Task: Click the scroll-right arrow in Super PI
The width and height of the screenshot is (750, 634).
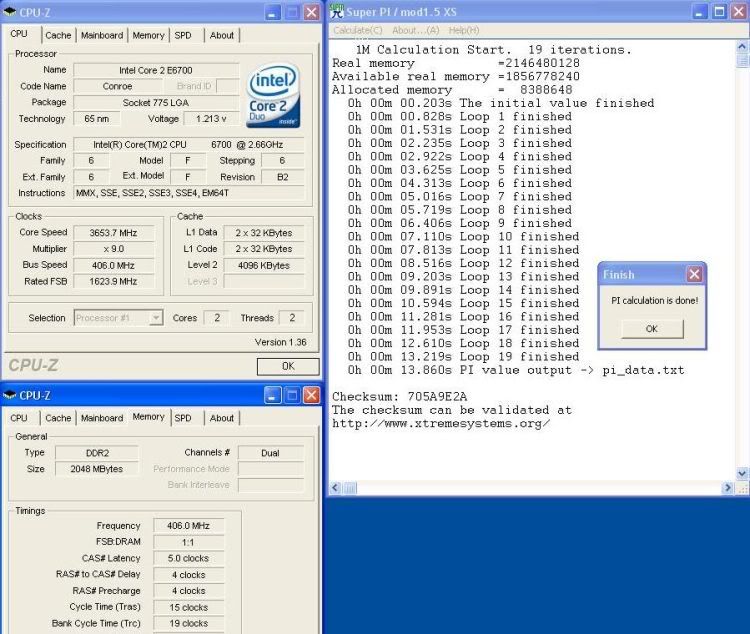Action: [728, 488]
